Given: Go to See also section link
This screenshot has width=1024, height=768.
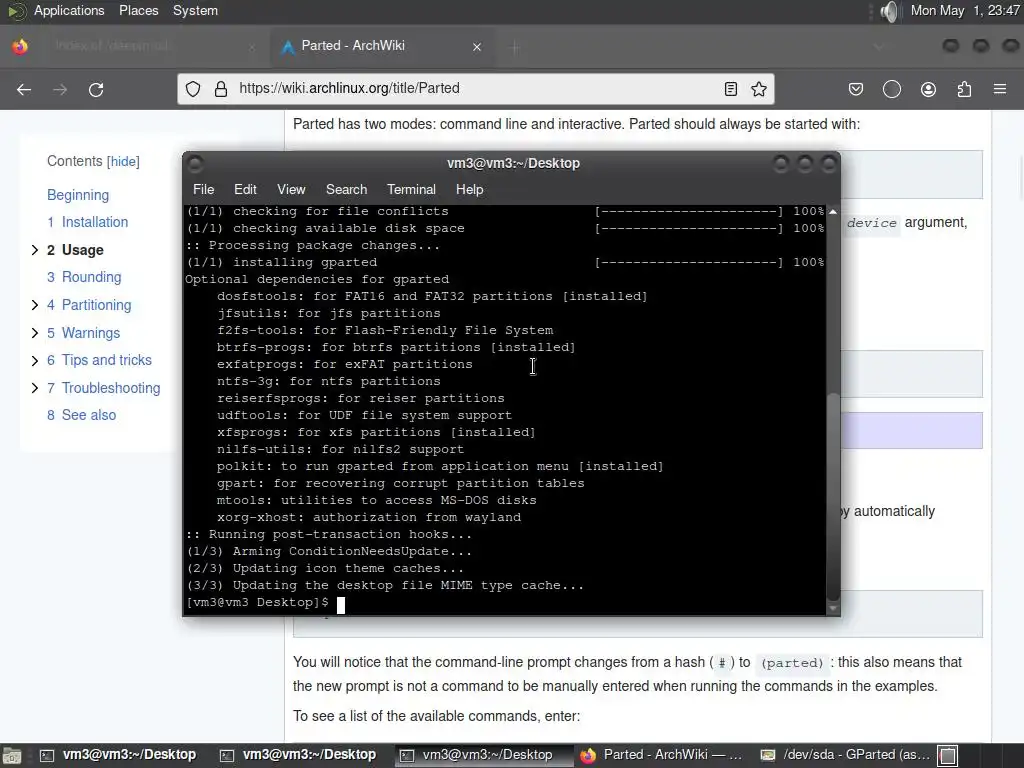Looking at the screenshot, I should pyautogui.click(x=82, y=415).
